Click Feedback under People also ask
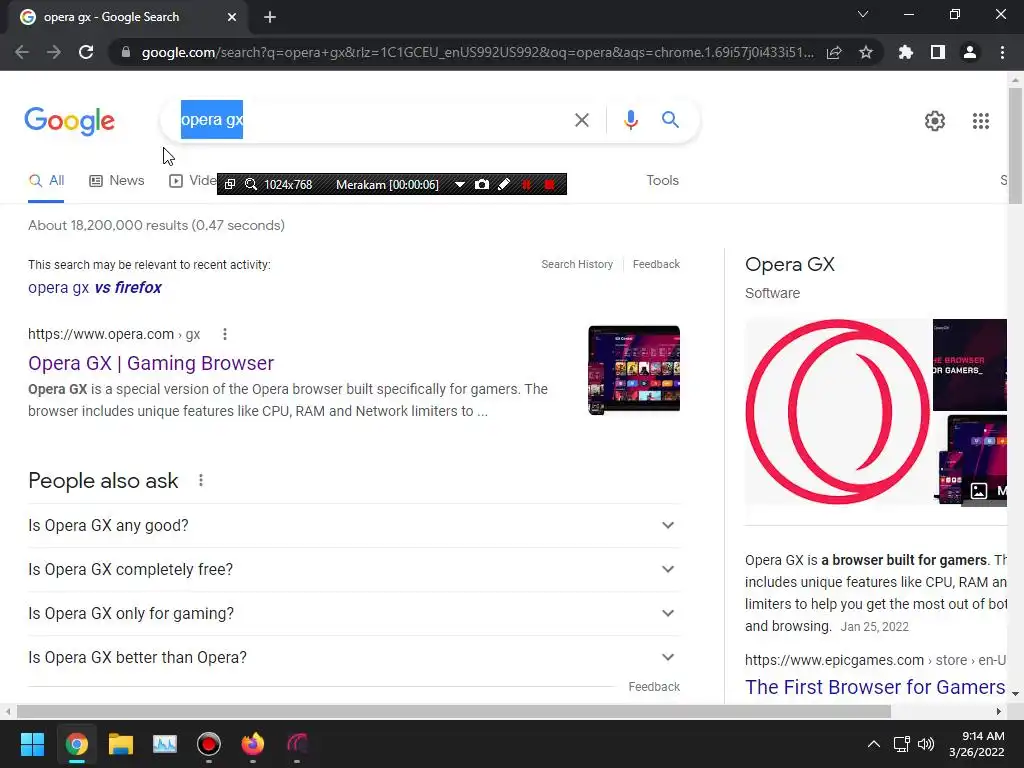Image resolution: width=1024 pixels, height=768 pixels. coord(654,687)
